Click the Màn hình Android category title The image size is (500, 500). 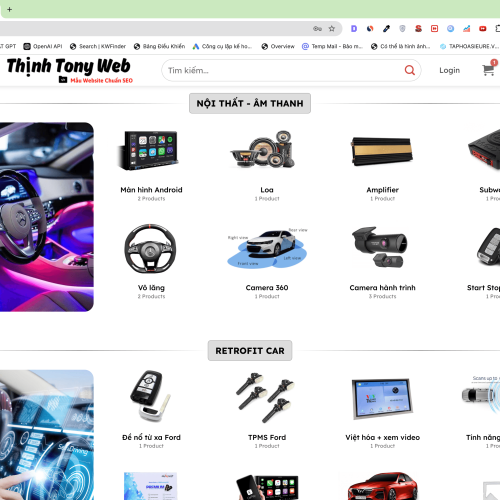[151, 190]
